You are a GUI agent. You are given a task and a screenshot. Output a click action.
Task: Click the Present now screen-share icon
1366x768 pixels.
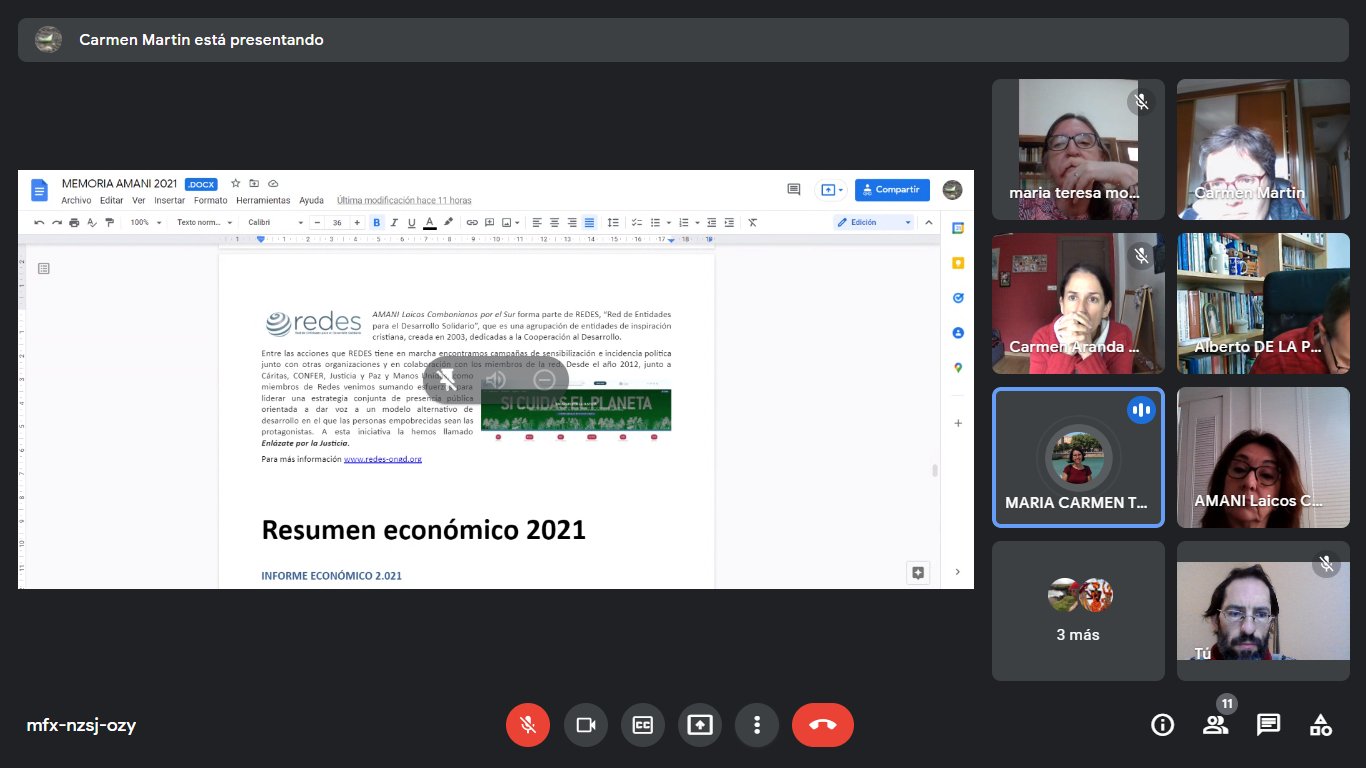pyautogui.click(x=700, y=725)
